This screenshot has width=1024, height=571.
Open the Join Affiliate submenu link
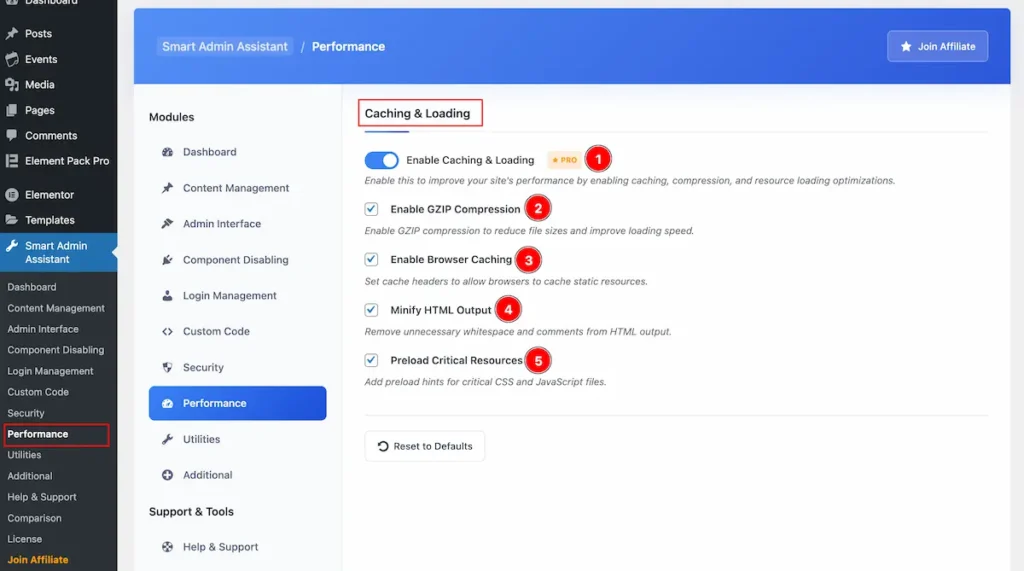click(x=38, y=559)
